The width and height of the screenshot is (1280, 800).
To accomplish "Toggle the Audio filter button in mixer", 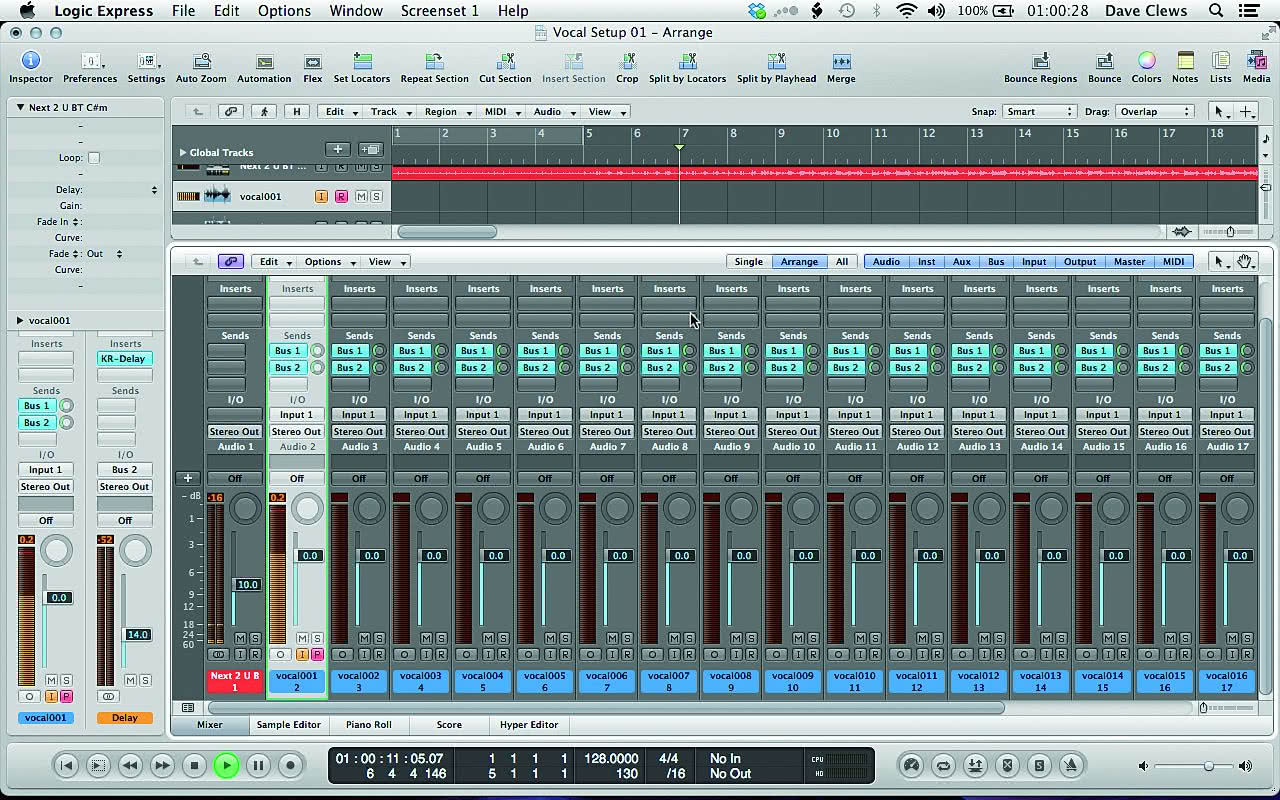I will 886,262.
